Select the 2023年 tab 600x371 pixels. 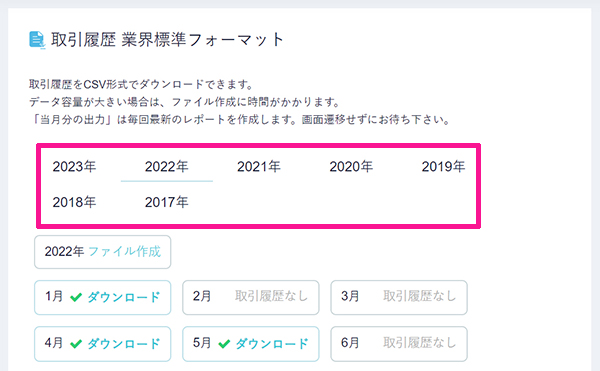coord(74,167)
